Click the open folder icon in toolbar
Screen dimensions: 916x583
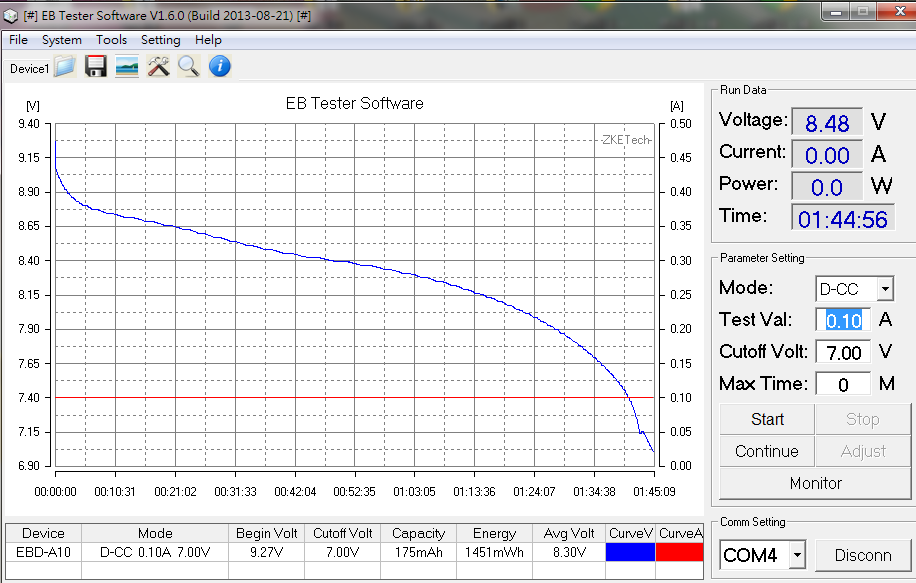pos(65,67)
